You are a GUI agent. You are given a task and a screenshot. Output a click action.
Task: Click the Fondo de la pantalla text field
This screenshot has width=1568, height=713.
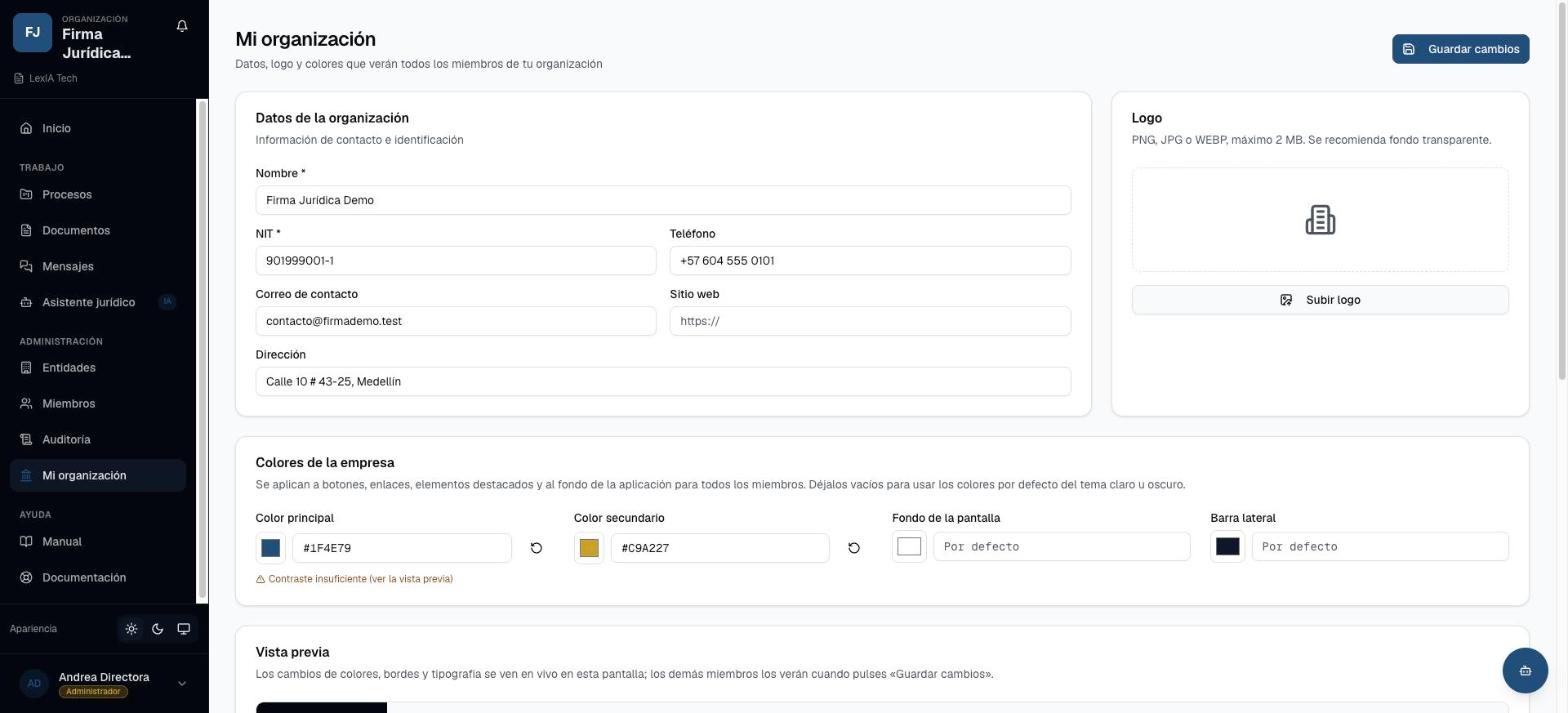click(1062, 547)
